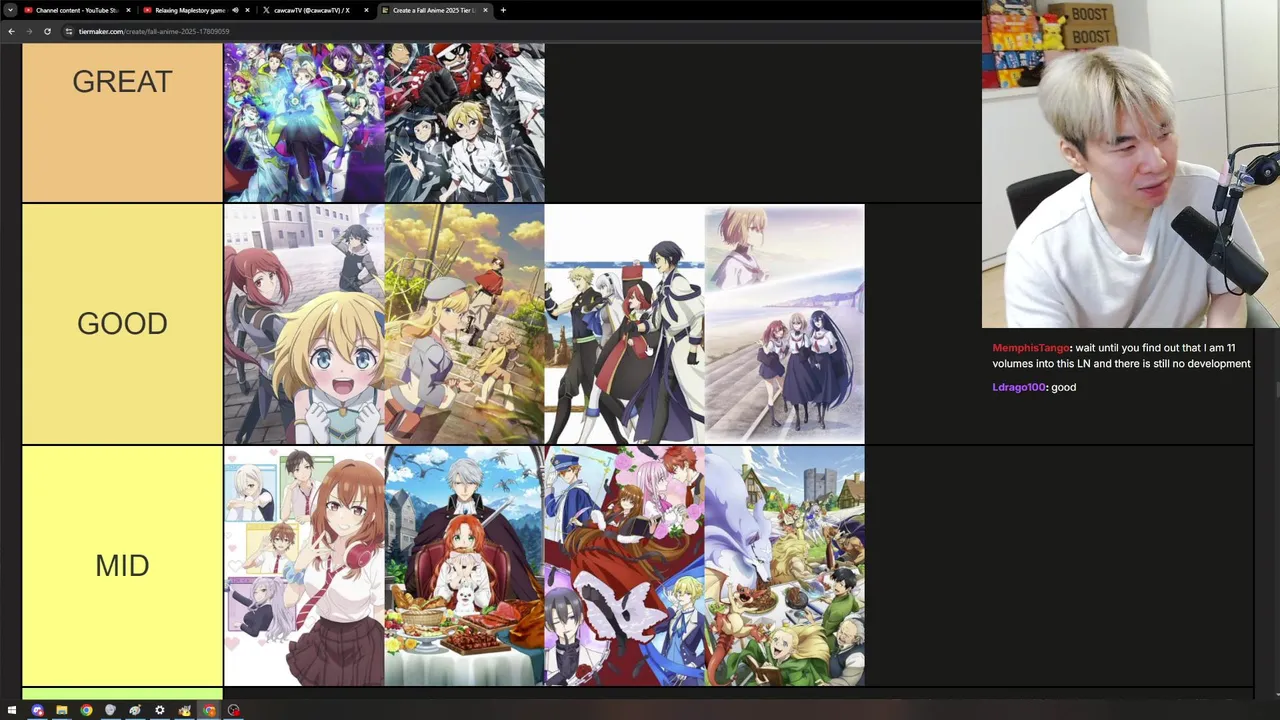Open the Paint palette app in taskbar

tap(135, 711)
